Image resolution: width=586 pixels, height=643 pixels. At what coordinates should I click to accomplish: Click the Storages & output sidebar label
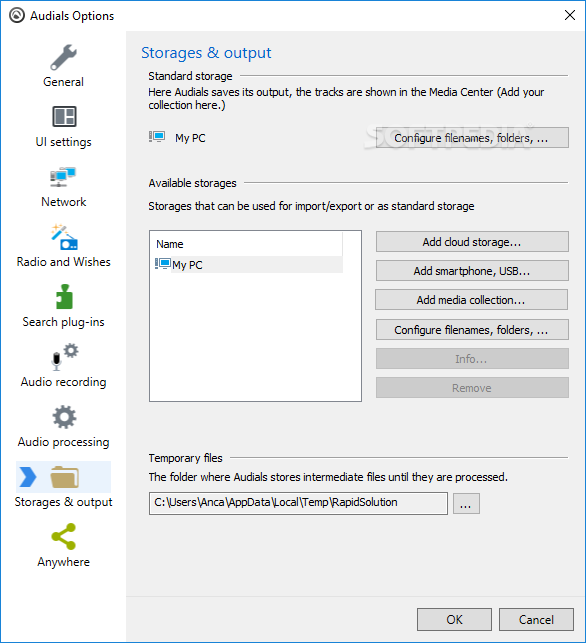coord(64,502)
